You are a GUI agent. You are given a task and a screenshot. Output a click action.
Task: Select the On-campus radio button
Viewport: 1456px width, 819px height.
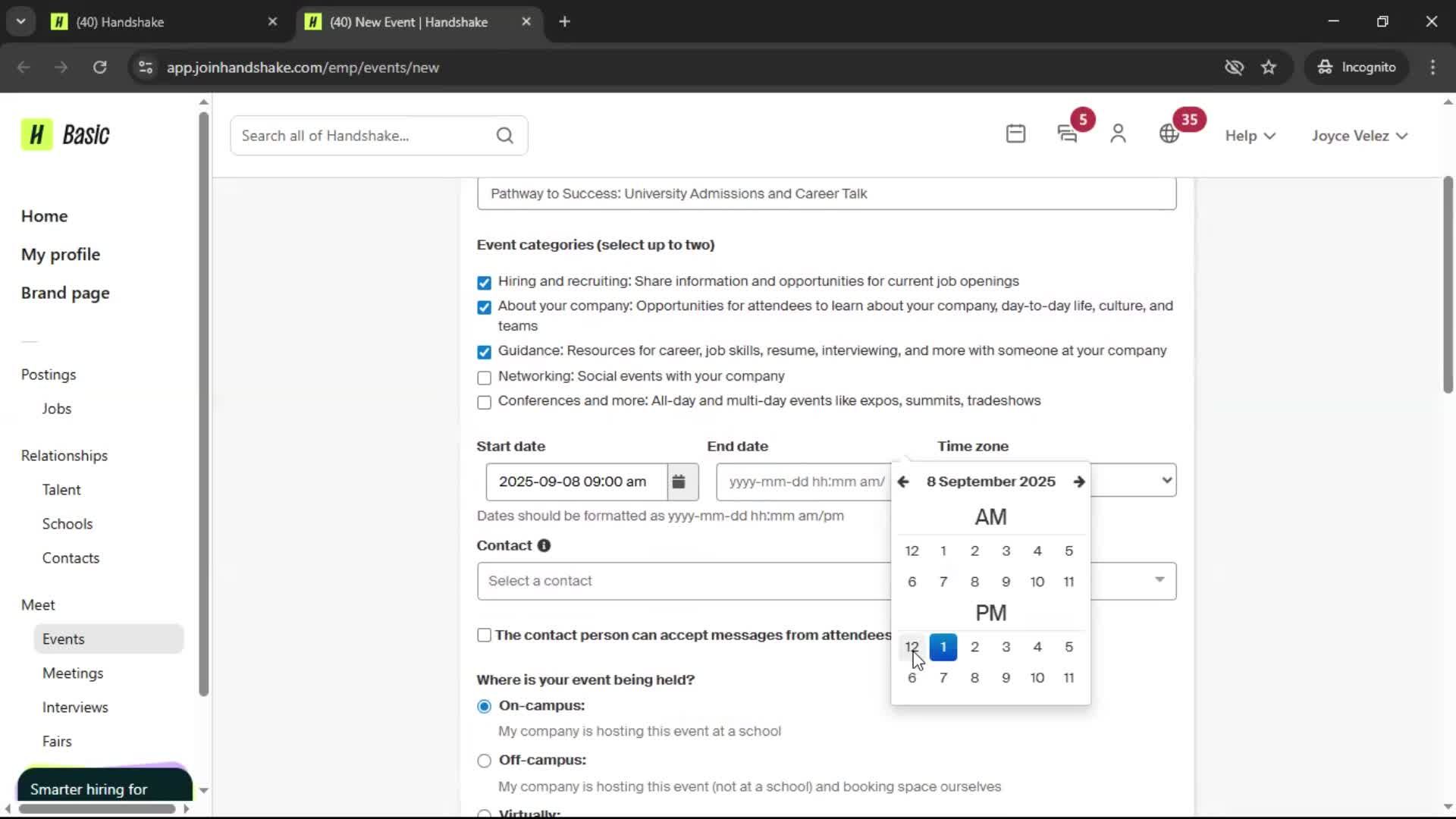484,706
